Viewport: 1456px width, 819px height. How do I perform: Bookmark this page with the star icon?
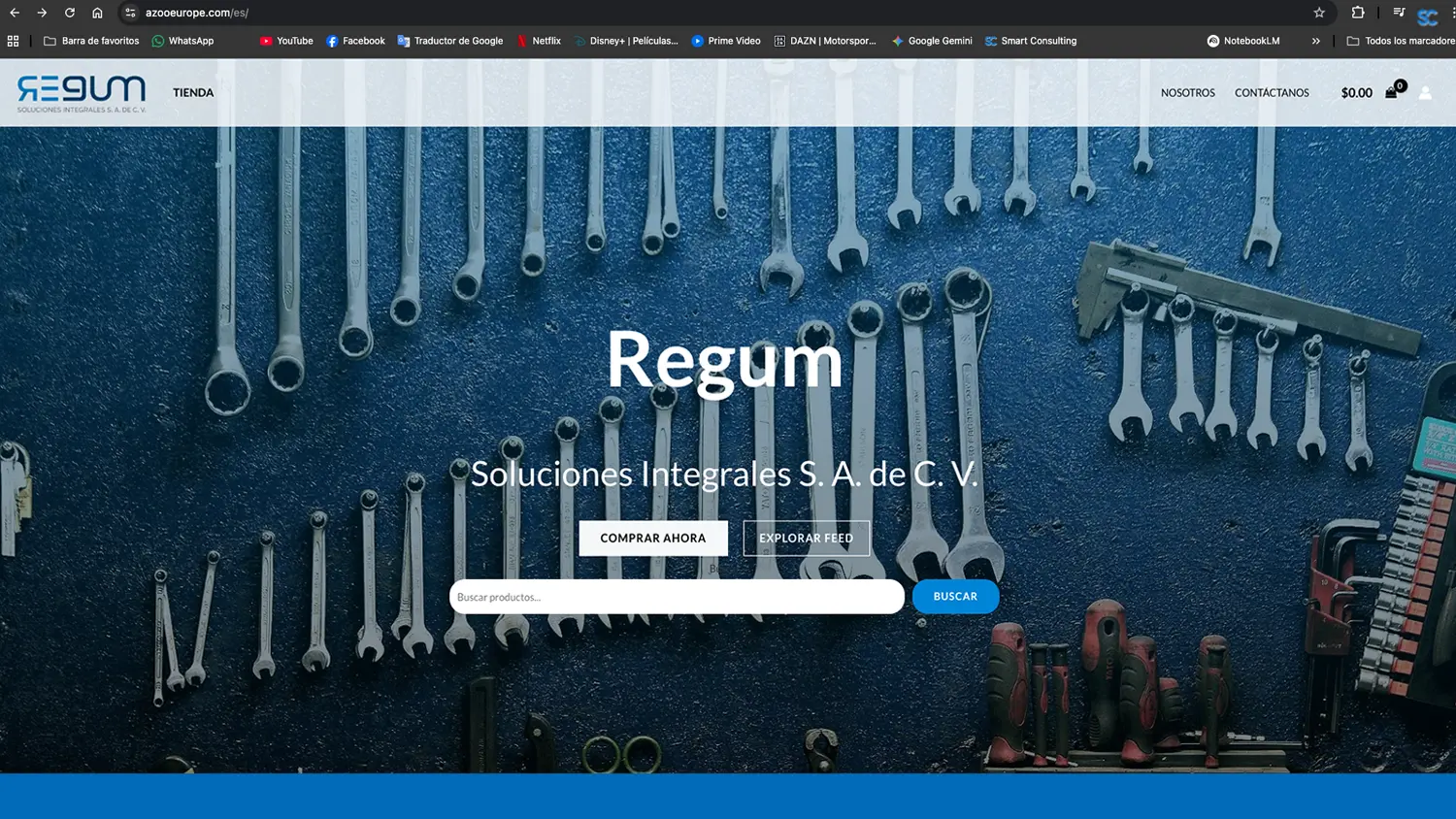1319,13
